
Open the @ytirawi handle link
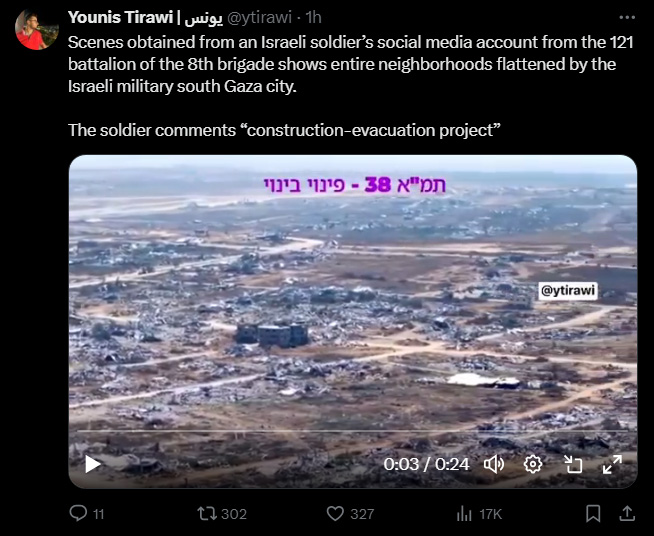coord(259,18)
